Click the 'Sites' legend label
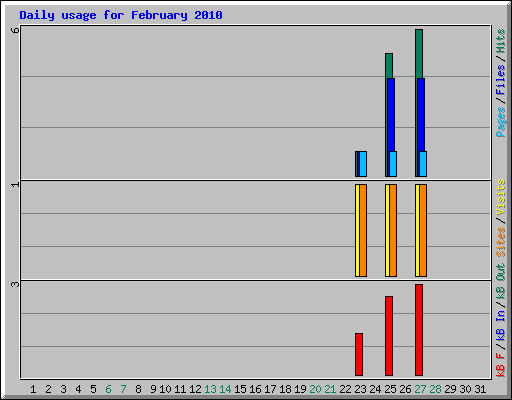The width and height of the screenshot is (512, 400). tap(501, 242)
